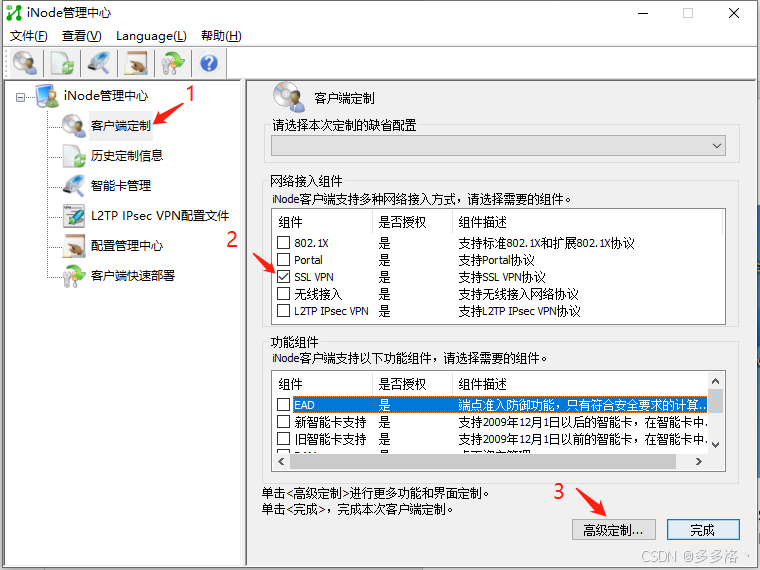Click function list scrollbar up arrow

point(715,381)
